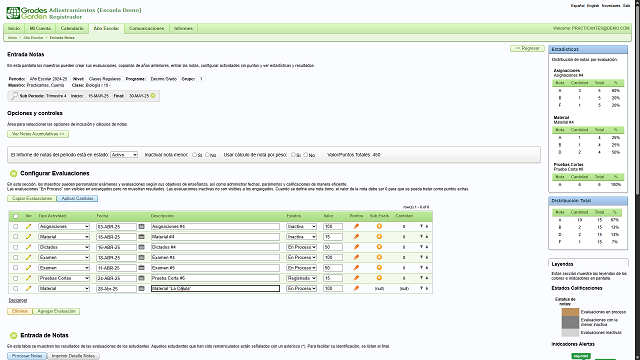Image resolution: width=640 pixels, height=360 pixels.
Task: Open Tipo Actividad dropdown showing Pruebas Cortas
Action: 64,278
